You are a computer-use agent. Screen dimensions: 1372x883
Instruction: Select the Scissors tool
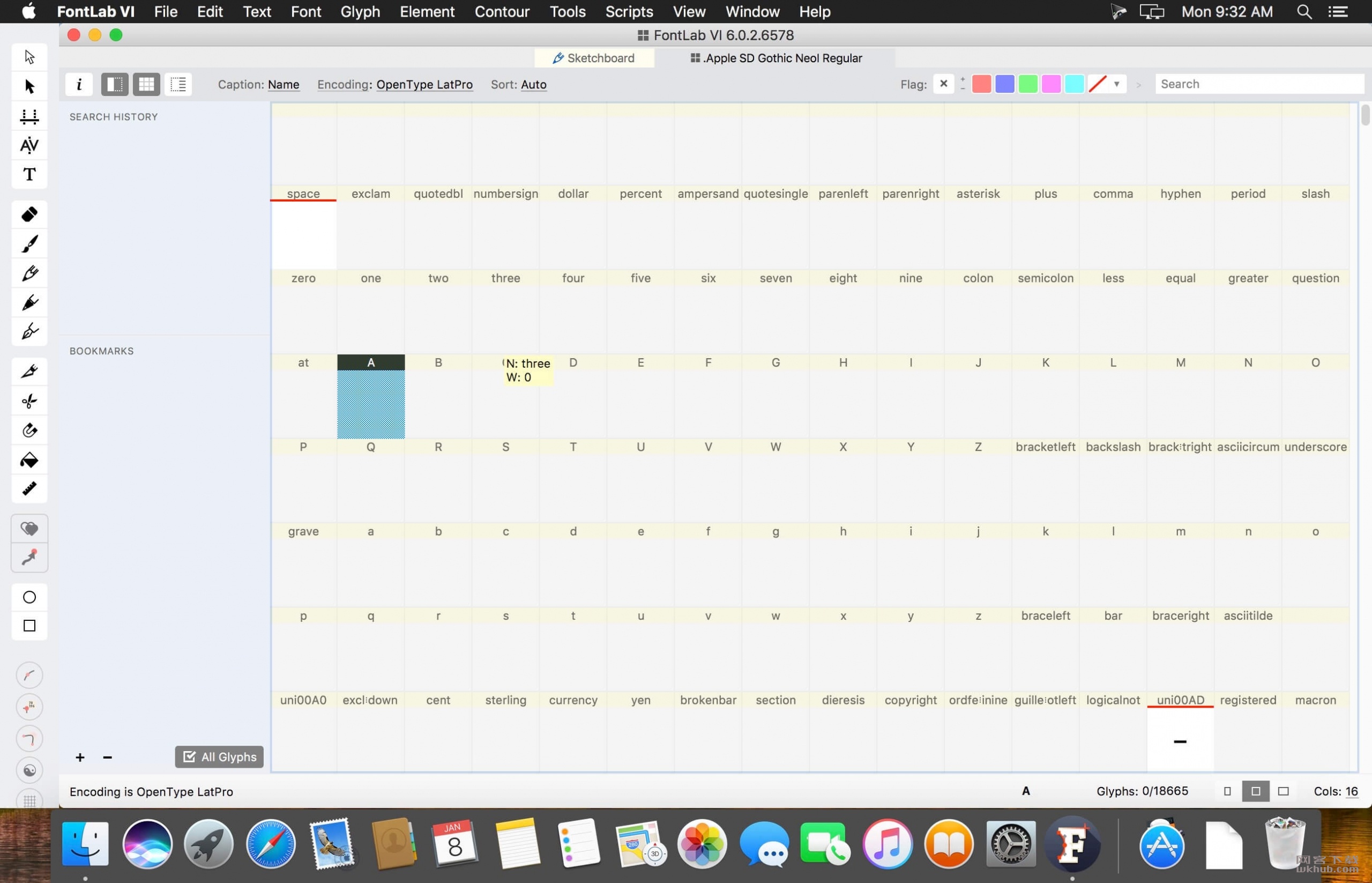coord(29,401)
